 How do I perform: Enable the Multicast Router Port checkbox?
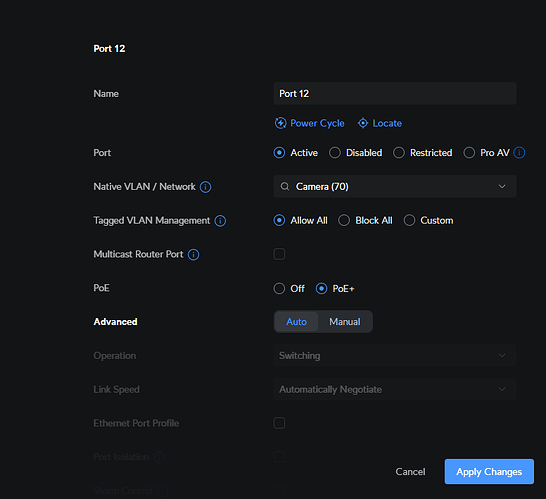click(279, 254)
